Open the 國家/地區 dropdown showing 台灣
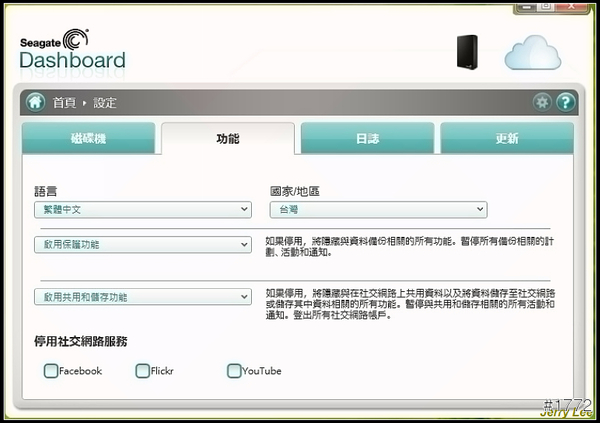Screen dimensions: 600x423 click(x=378, y=210)
